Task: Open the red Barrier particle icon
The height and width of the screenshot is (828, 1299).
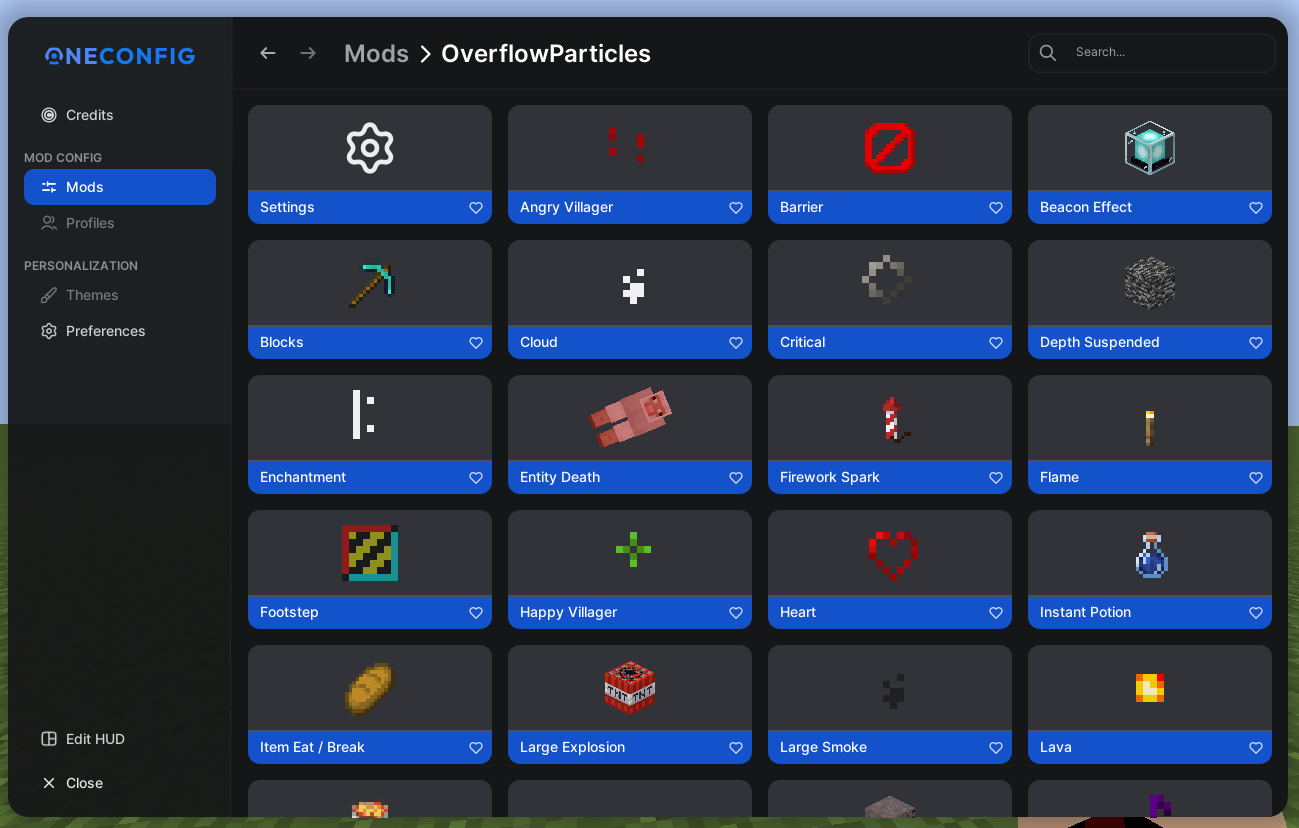Action: coord(890,148)
